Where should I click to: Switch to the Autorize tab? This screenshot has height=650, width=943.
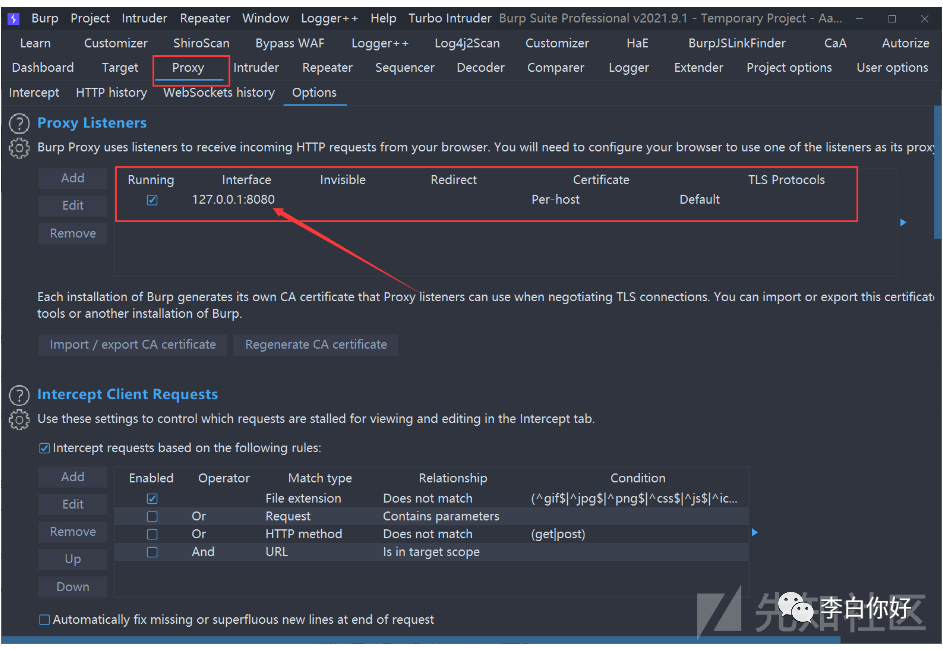pyautogui.click(x=905, y=43)
